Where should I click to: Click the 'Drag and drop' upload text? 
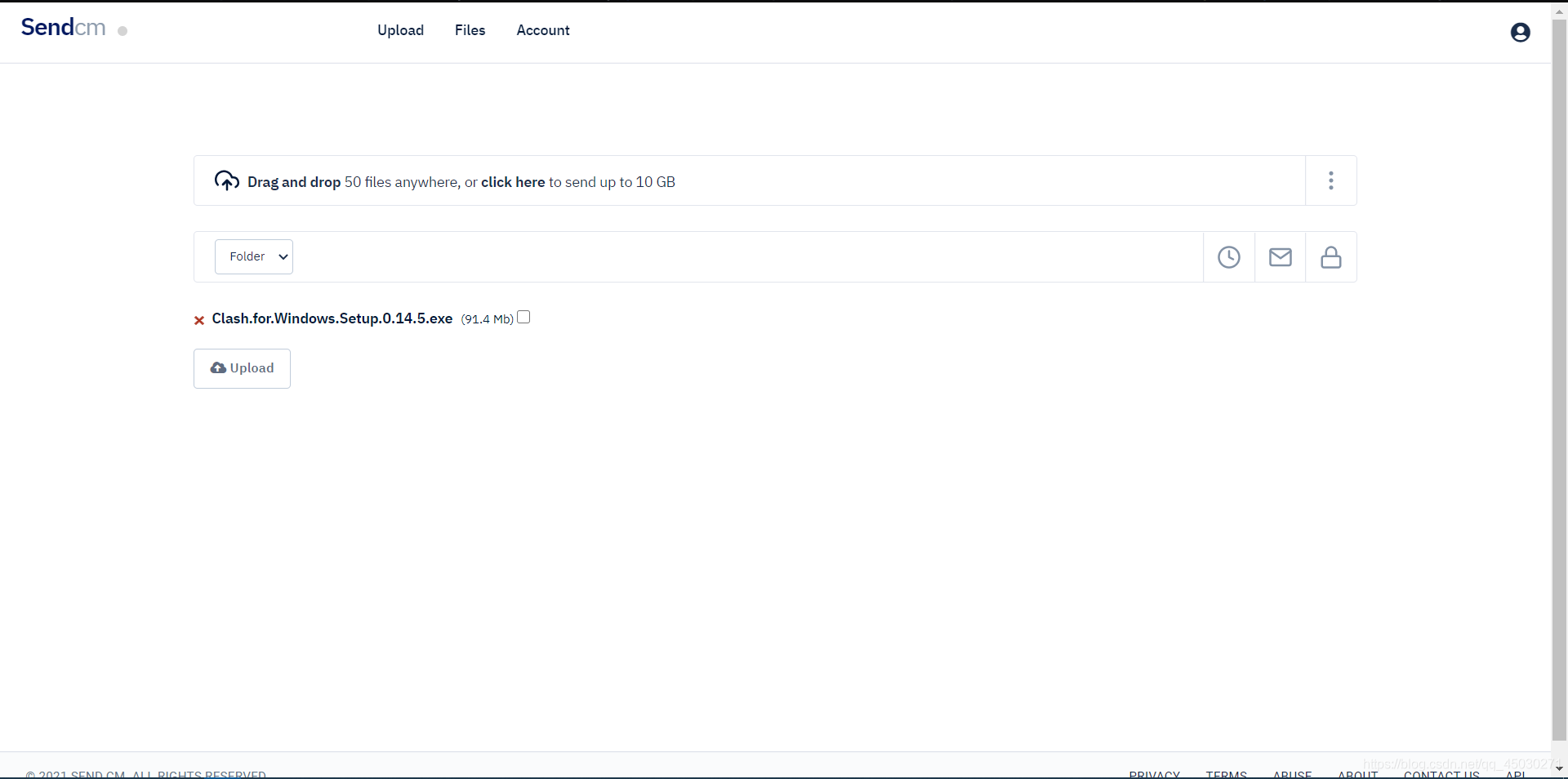(x=294, y=182)
